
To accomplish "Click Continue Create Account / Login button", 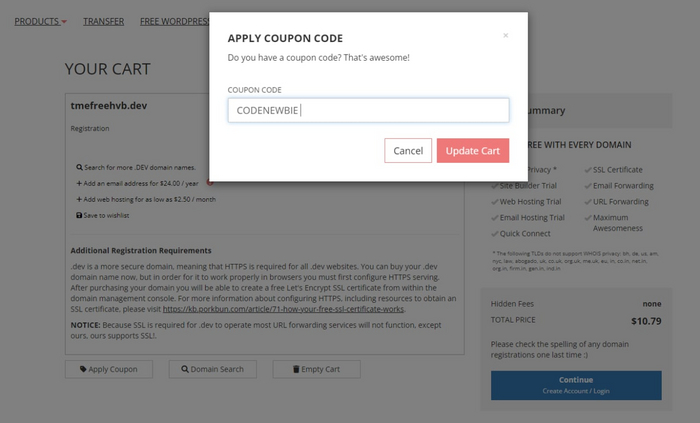I will coord(575,385).
